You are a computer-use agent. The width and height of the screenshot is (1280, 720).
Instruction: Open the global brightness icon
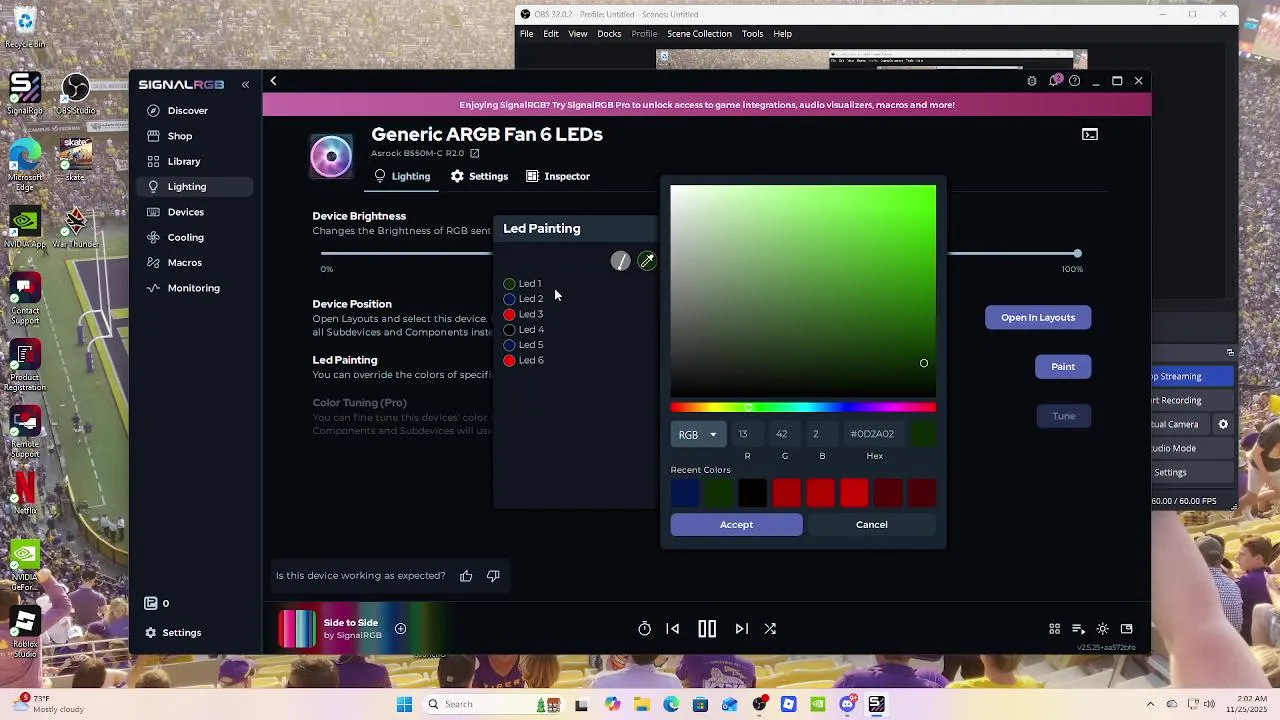1102,629
